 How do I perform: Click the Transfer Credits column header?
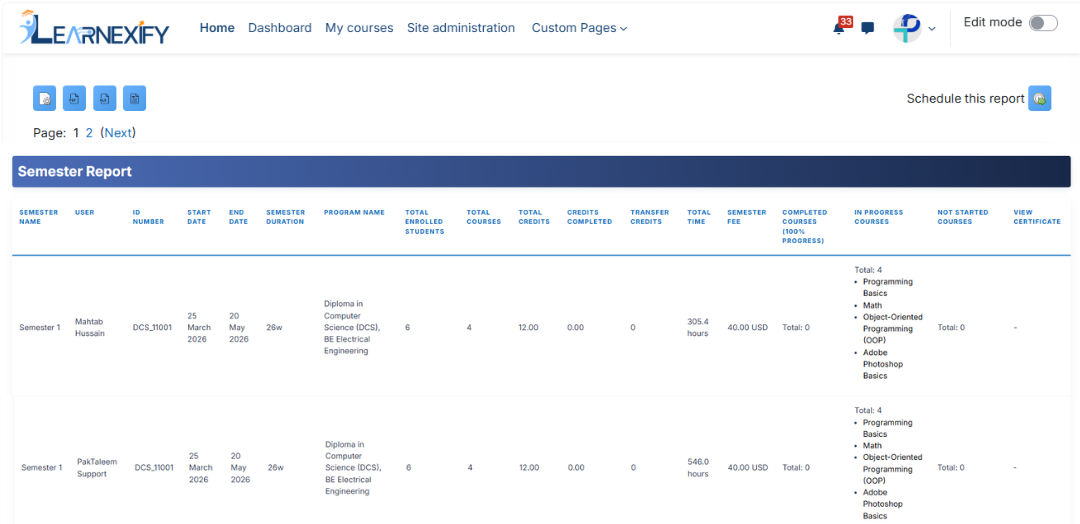[650, 217]
